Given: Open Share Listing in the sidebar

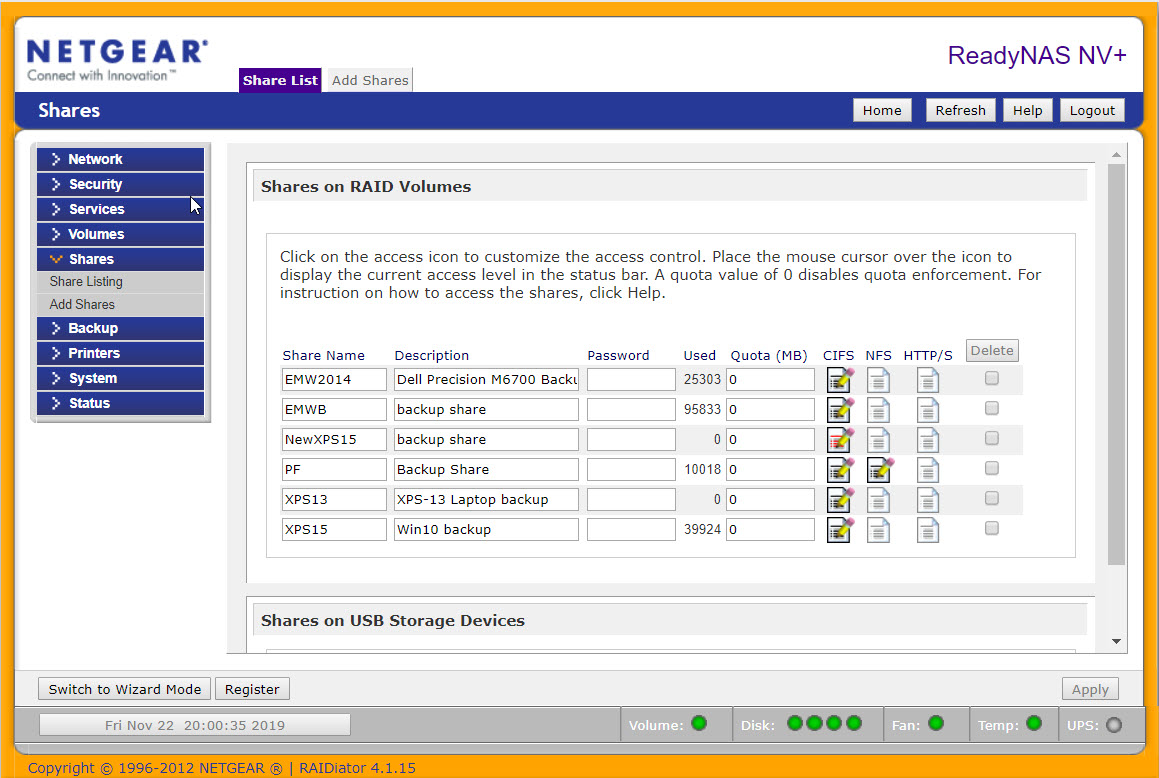Looking at the screenshot, I should (86, 282).
